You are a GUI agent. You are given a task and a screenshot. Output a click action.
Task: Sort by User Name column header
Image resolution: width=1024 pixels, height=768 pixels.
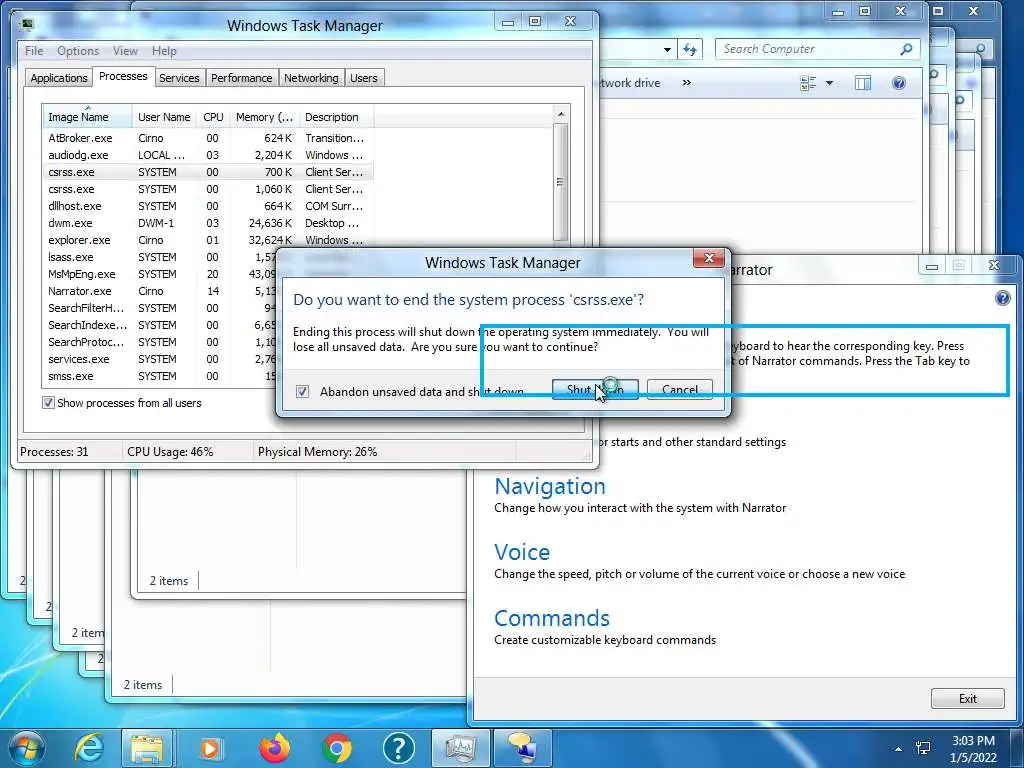tap(164, 117)
